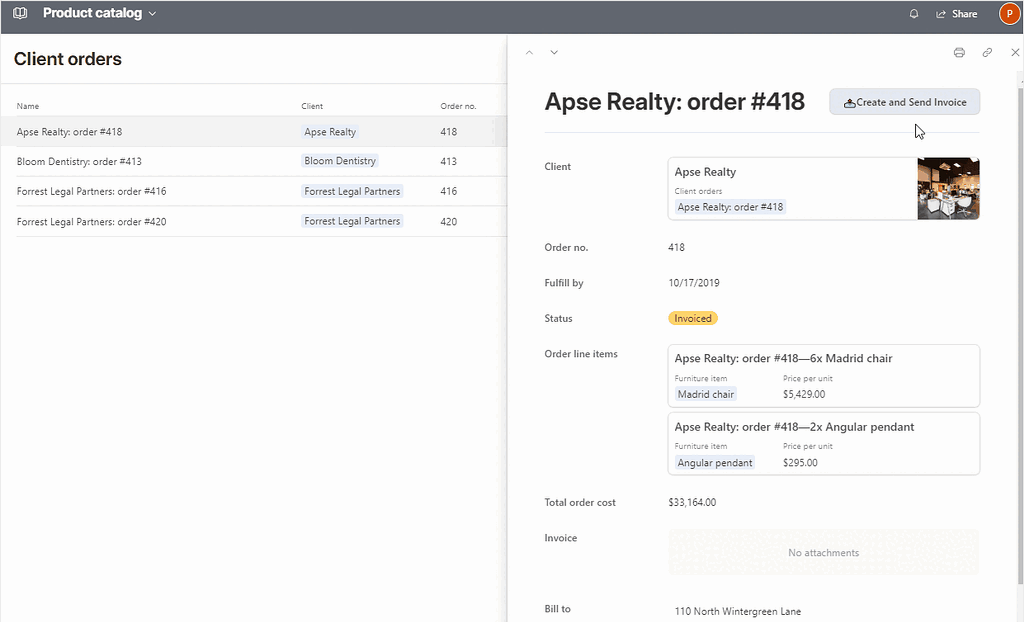Click the Invoice attachments area
Image resolution: width=1024 pixels, height=622 pixels.
(823, 552)
